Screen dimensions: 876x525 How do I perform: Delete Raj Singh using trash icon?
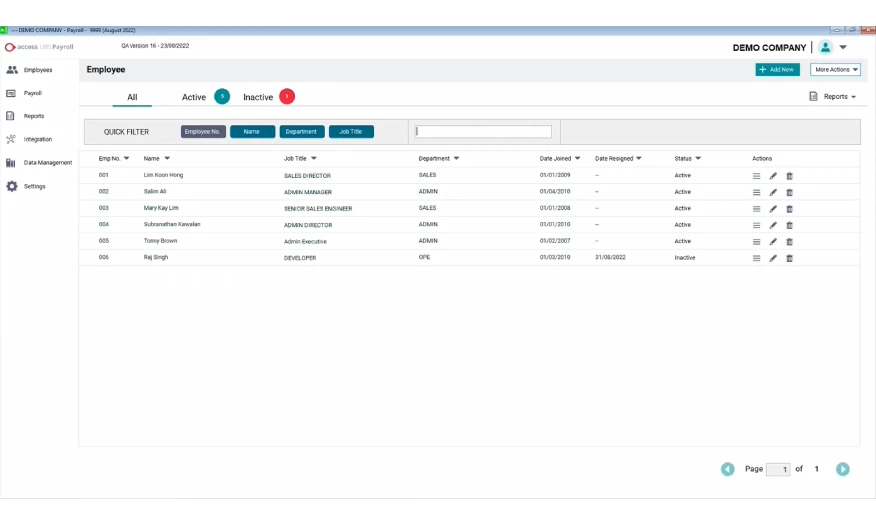(789, 258)
